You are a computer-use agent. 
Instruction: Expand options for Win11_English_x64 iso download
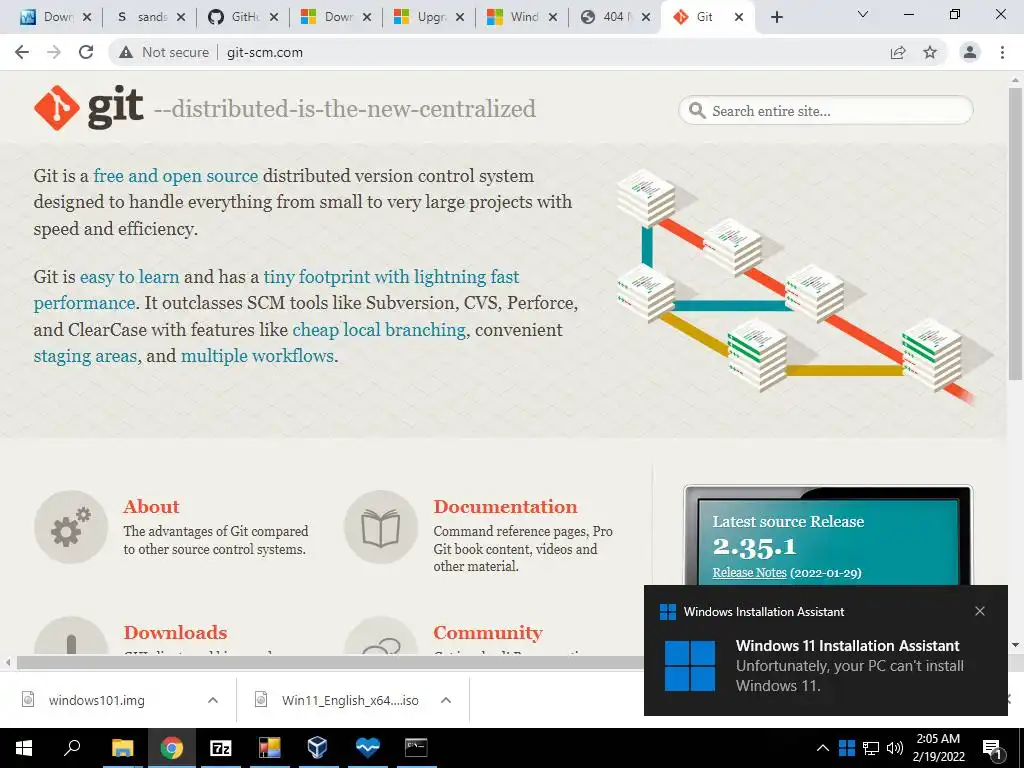click(446, 700)
